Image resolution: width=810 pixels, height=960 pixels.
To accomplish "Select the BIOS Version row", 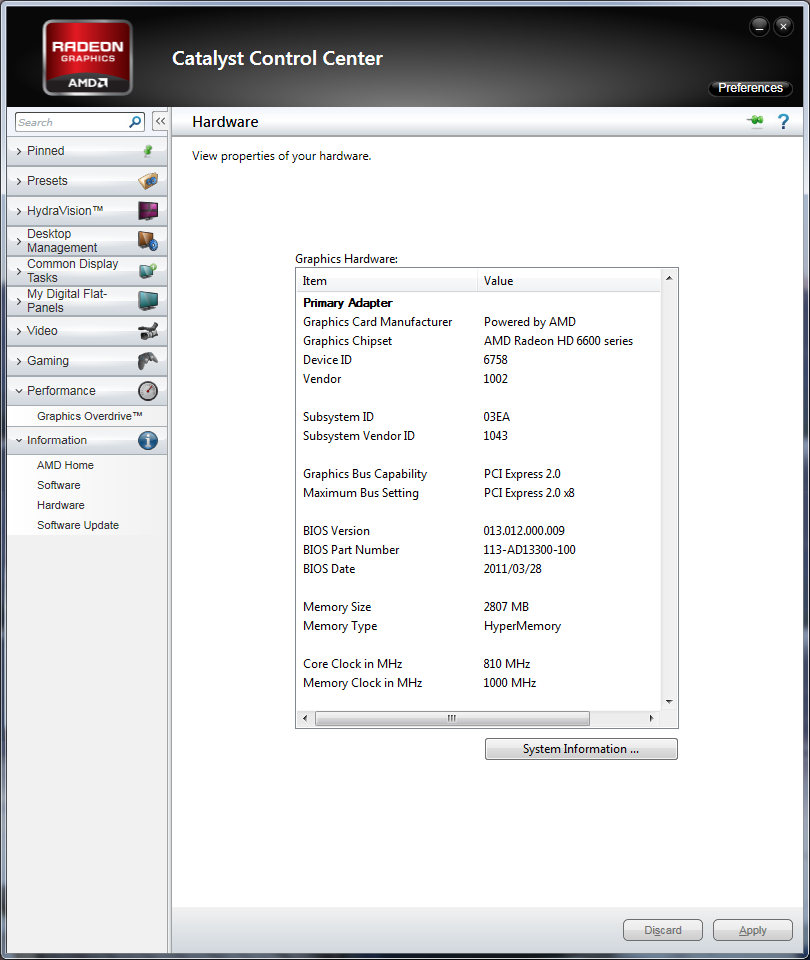I will (478, 531).
